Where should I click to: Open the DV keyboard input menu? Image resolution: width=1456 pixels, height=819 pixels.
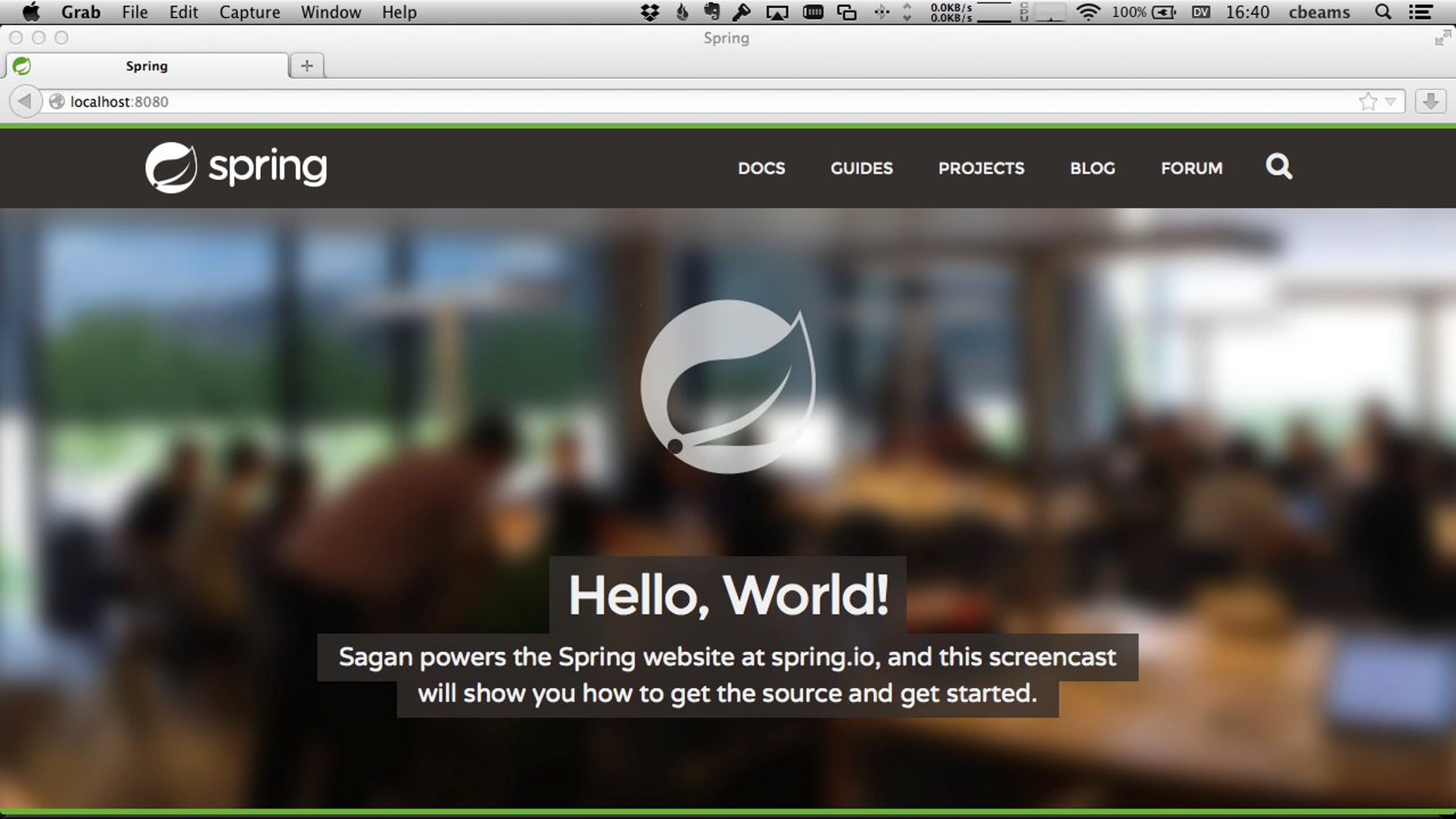tap(1201, 12)
